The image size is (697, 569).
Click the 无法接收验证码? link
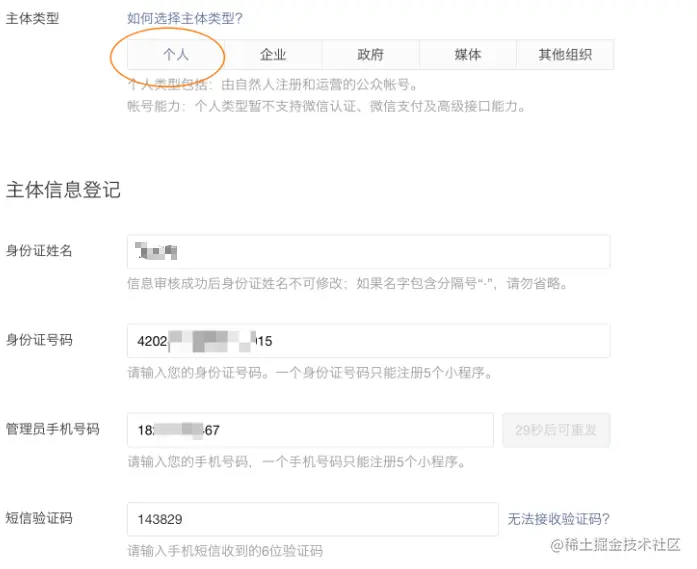[x=558, y=518]
